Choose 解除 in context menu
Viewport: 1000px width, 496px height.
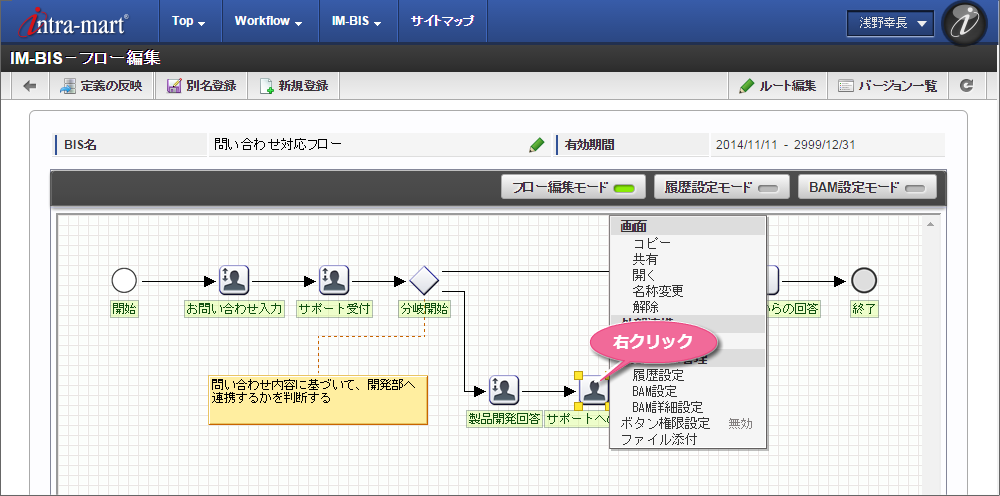[x=645, y=307]
